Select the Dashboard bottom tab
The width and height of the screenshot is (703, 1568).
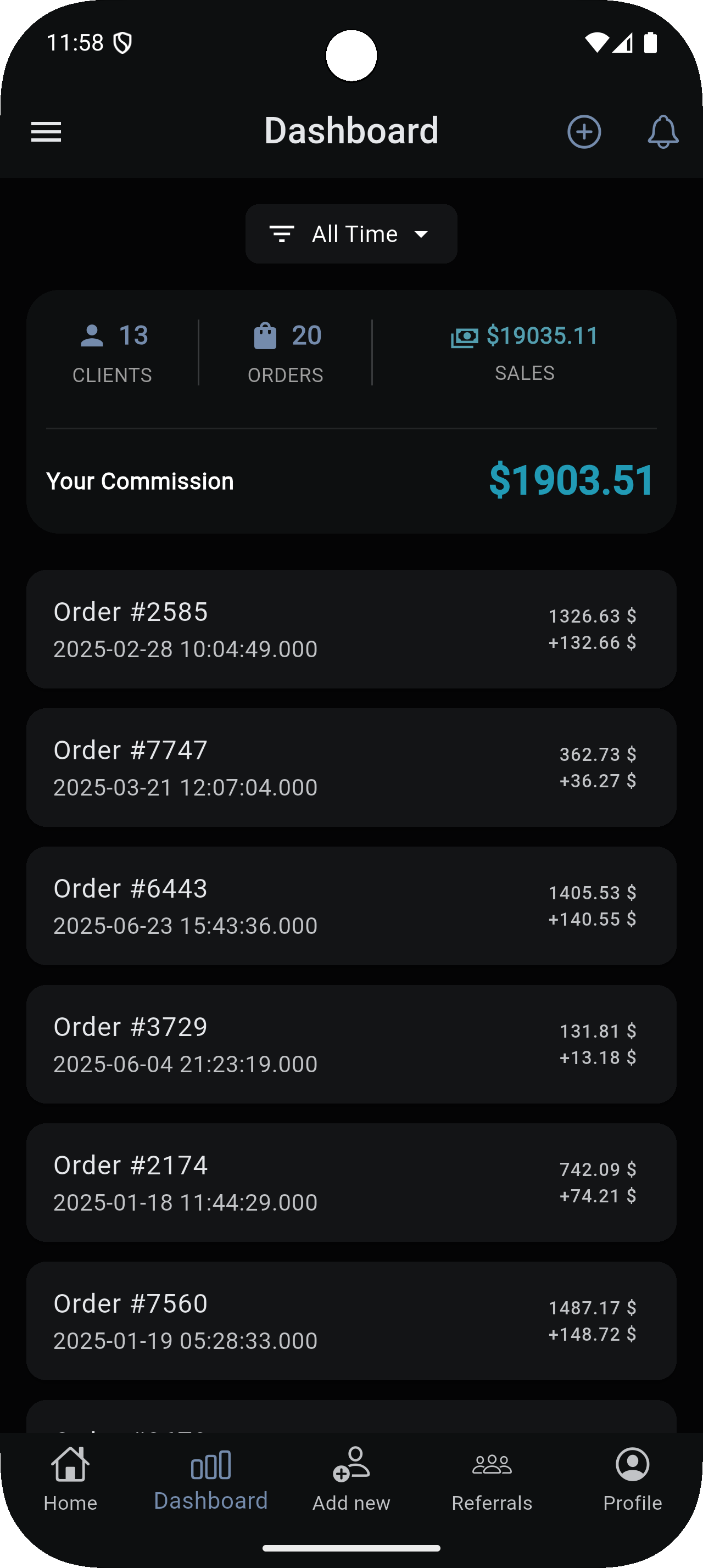(x=210, y=1478)
